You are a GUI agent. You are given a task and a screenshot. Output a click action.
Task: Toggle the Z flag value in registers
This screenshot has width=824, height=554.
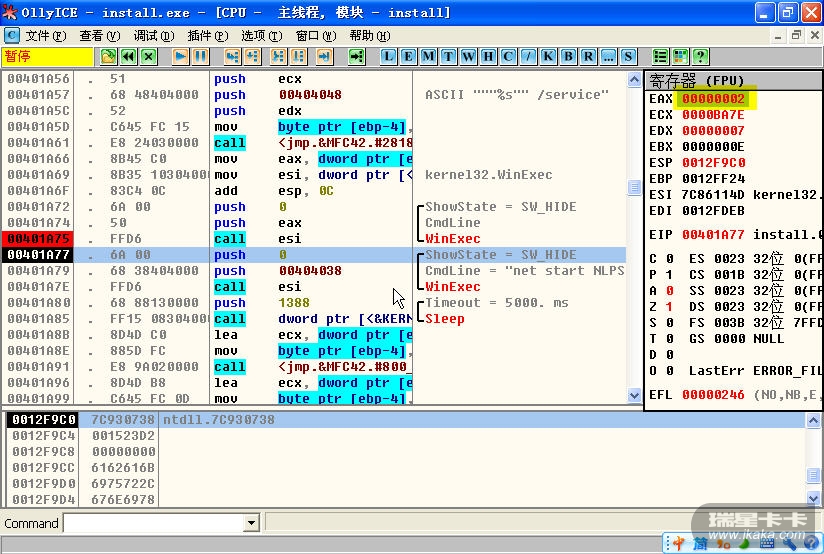(x=669, y=307)
